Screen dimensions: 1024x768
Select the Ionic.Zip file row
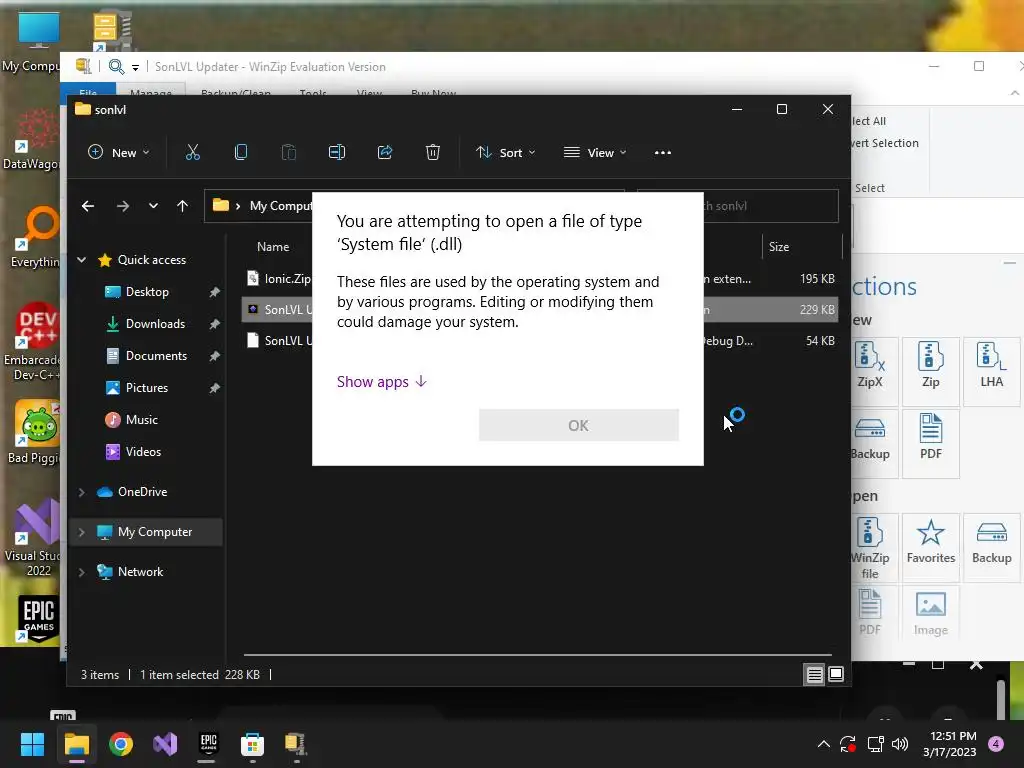[539, 279]
